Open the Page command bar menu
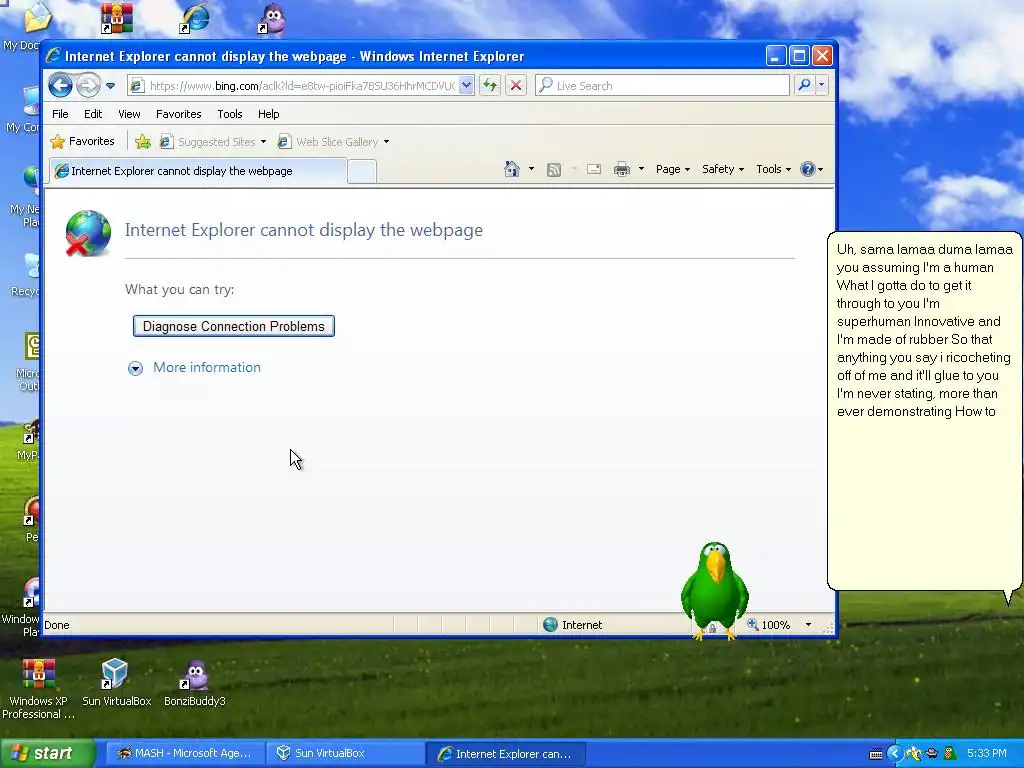This screenshot has height=768, width=1024. click(x=673, y=169)
